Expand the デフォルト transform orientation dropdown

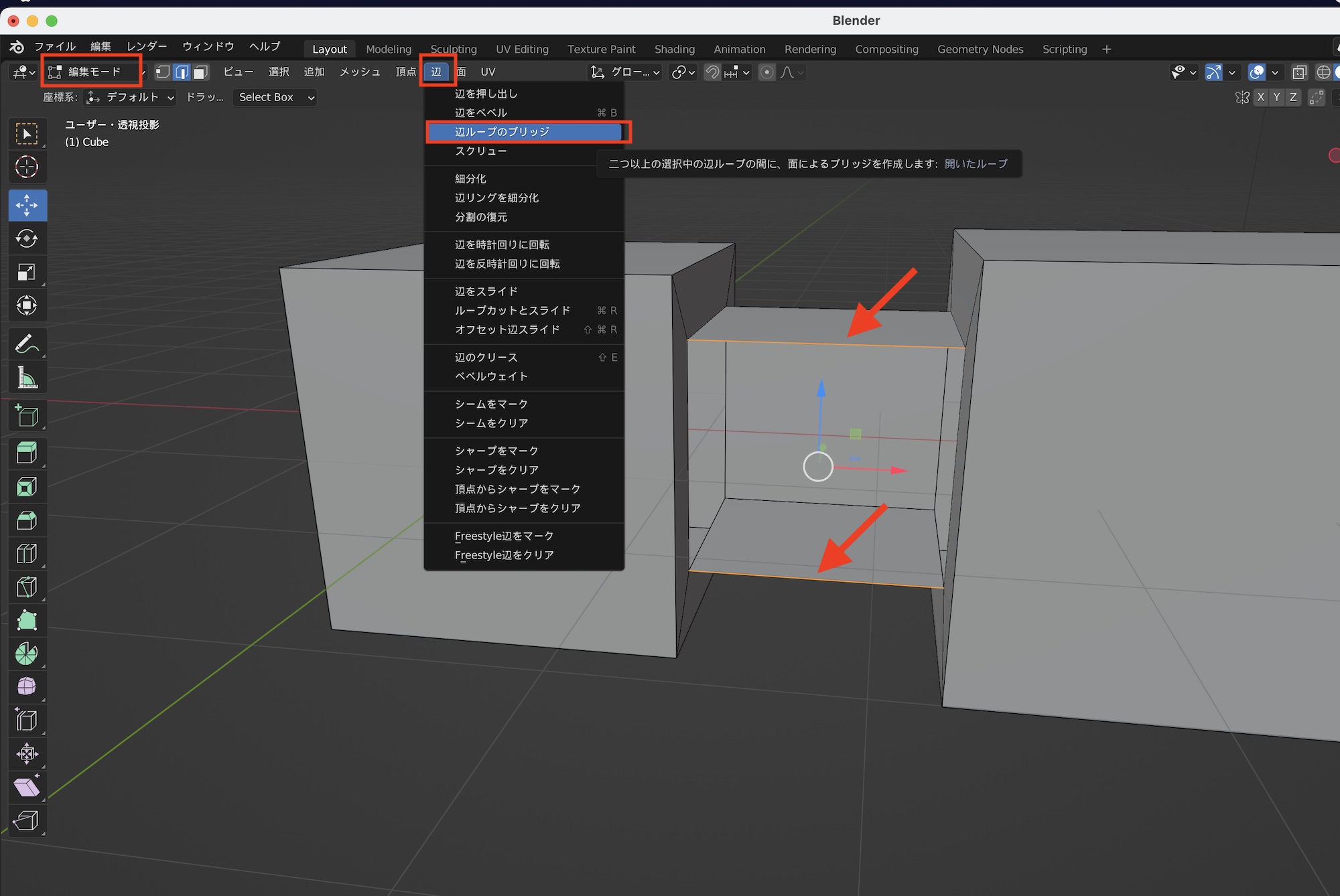point(131,97)
